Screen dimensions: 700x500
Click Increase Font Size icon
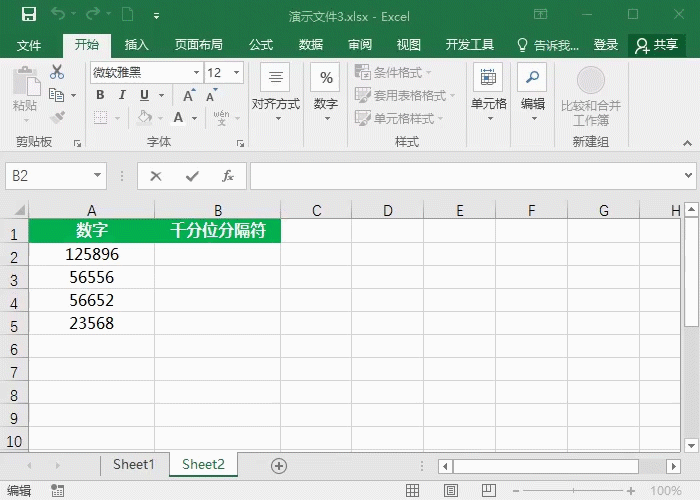pyautogui.click(x=189, y=95)
